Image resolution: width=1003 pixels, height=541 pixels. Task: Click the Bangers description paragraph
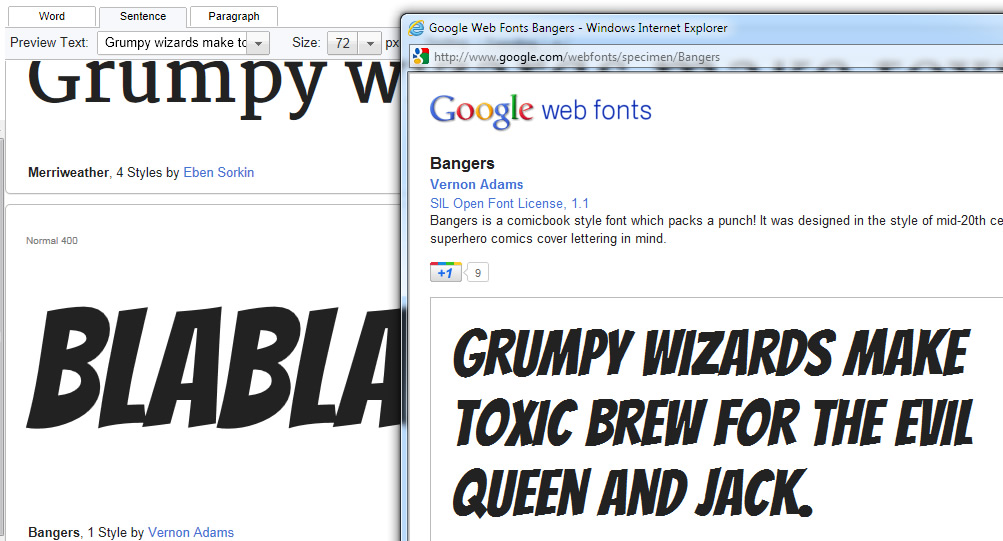(x=716, y=230)
